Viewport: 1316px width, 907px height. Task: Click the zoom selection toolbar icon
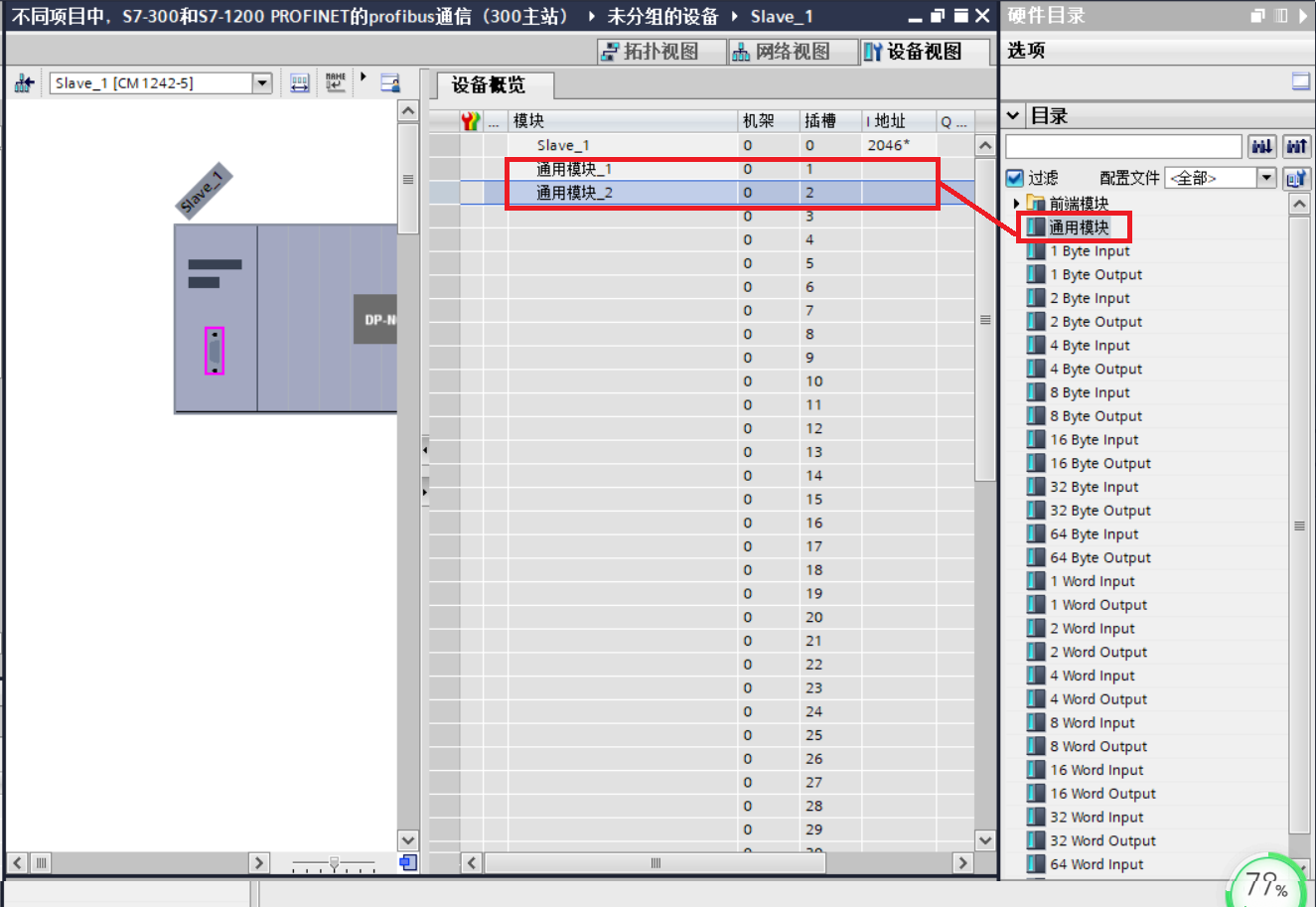pos(390,83)
